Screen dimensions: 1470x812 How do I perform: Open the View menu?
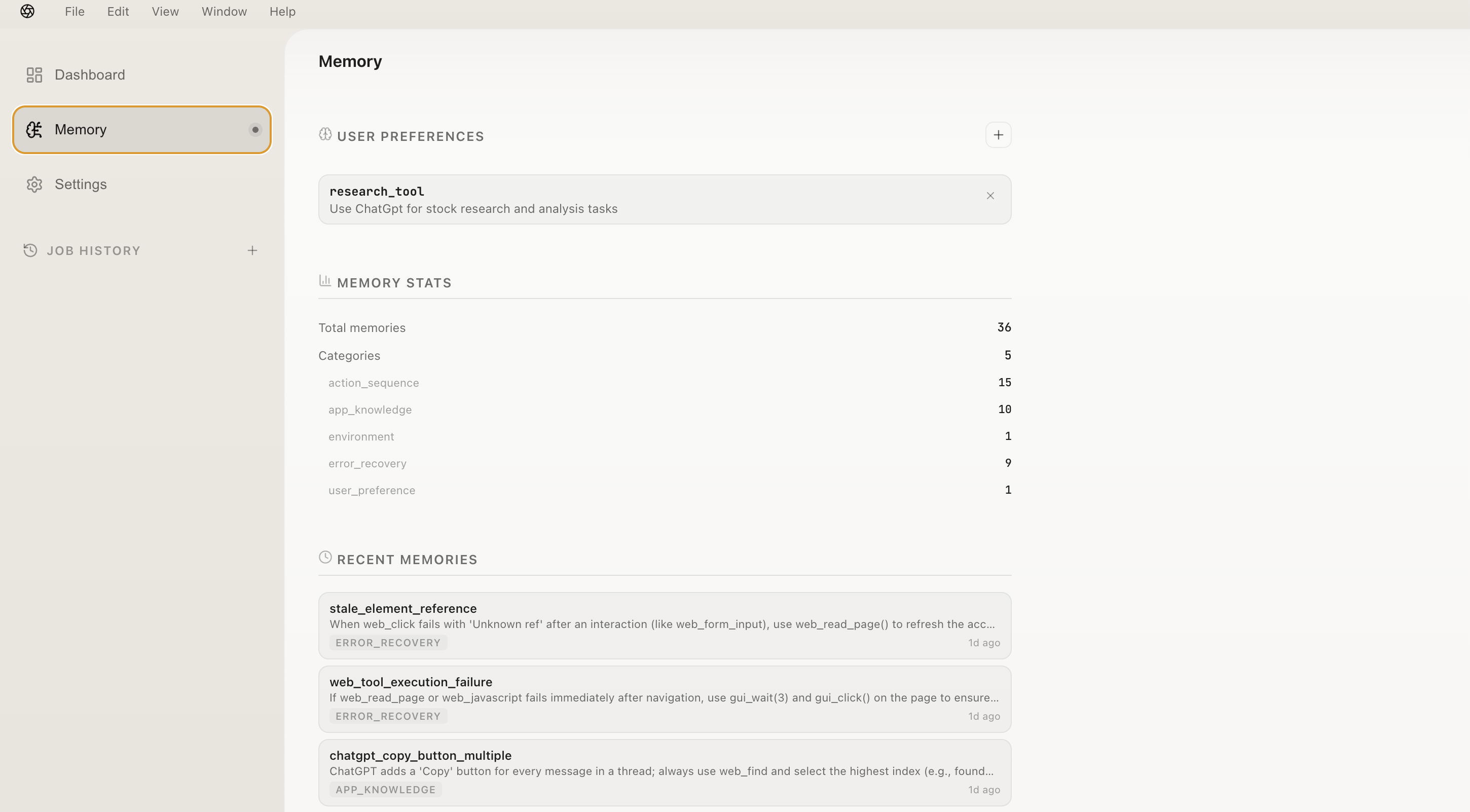pos(165,12)
